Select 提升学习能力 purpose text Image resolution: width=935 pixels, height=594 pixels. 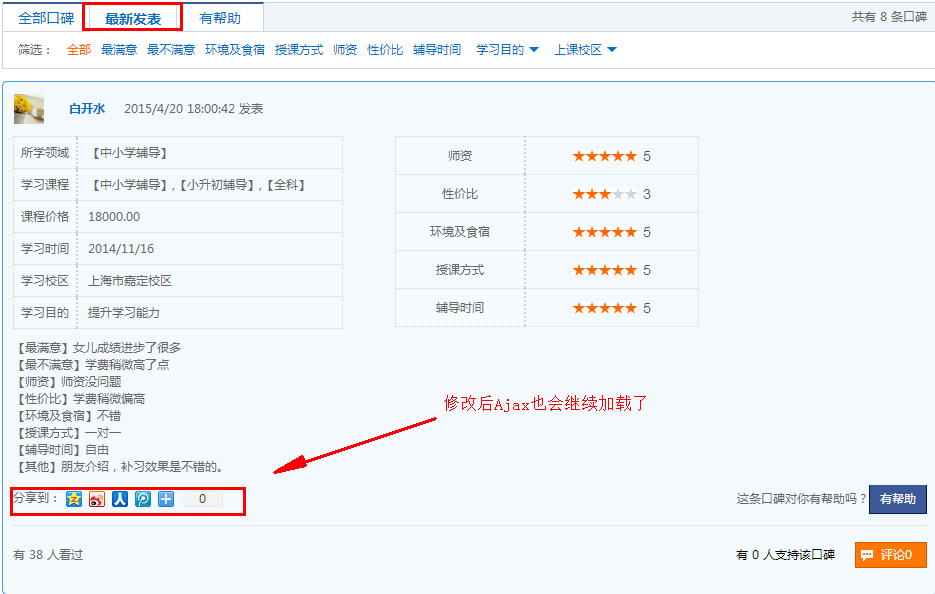point(123,313)
